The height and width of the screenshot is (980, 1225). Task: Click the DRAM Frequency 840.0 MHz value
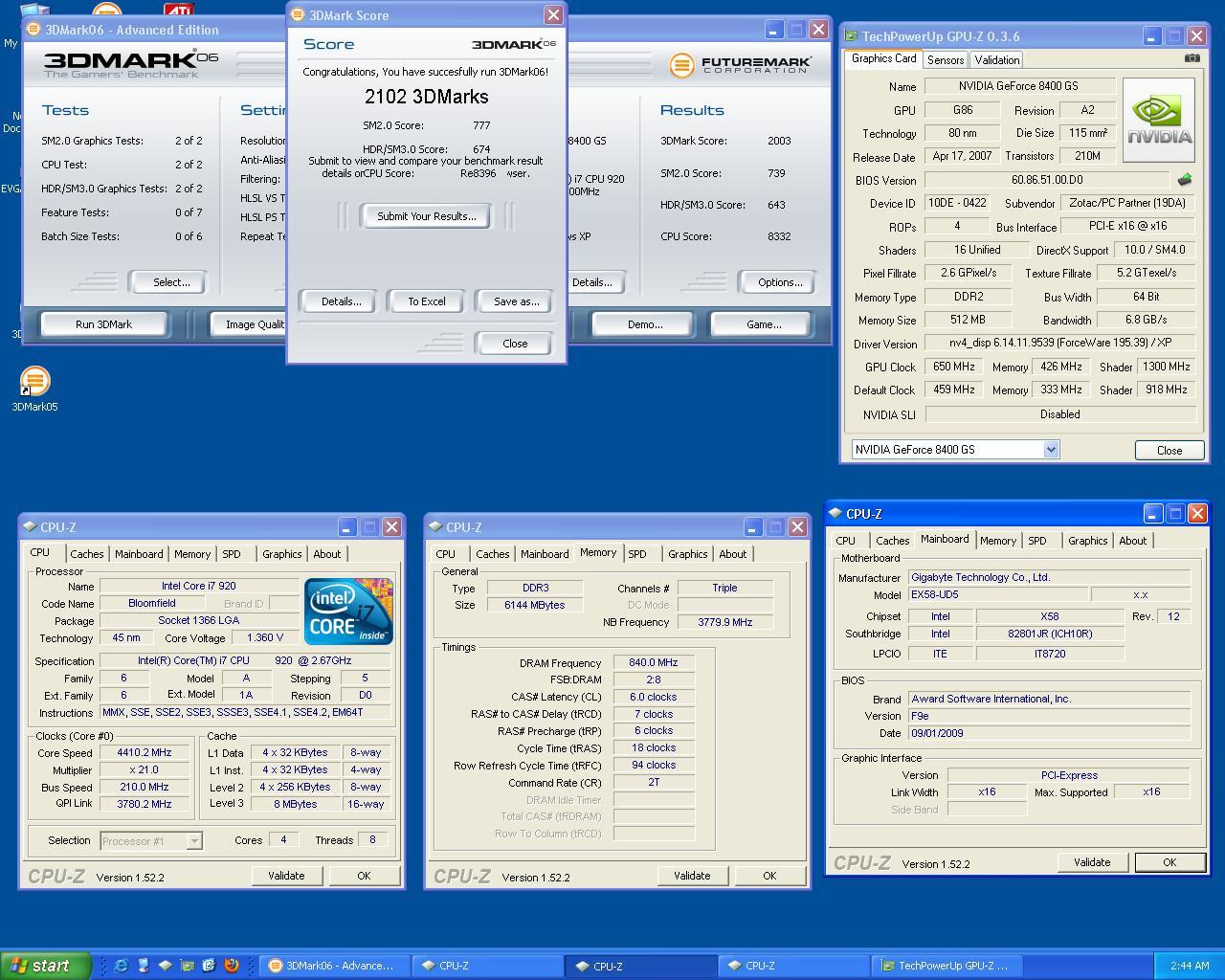pos(654,662)
